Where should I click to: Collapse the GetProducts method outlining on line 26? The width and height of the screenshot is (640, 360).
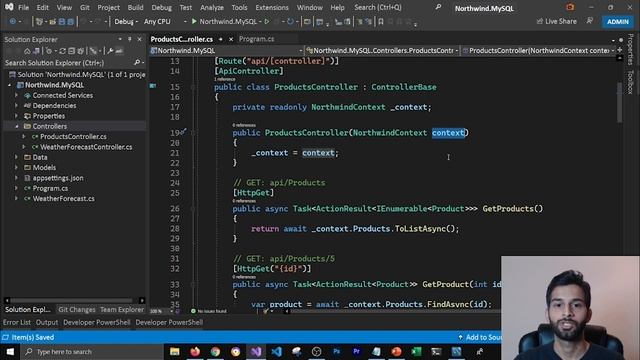point(193,209)
